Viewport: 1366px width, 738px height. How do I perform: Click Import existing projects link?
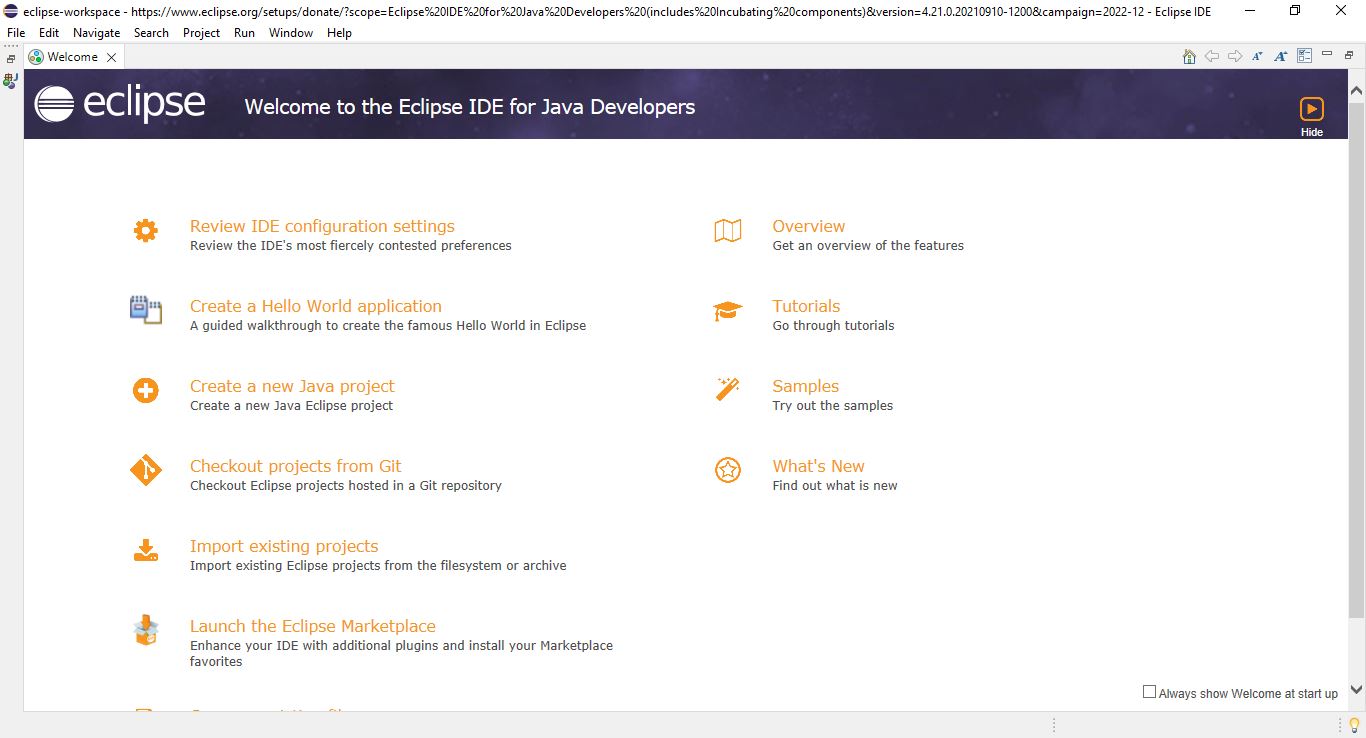[284, 546]
